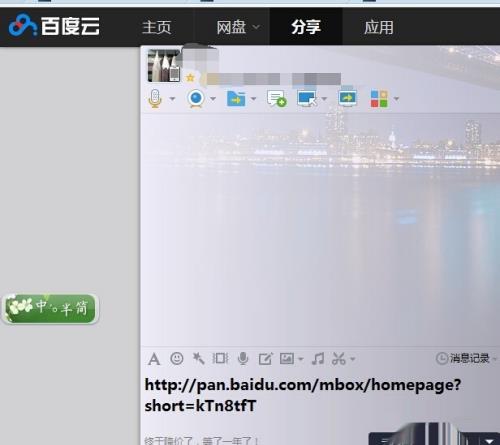Image resolution: width=500 pixels, height=445 pixels.
Task: Expand the video call dropdown arrow
Action: pos(213,99)
